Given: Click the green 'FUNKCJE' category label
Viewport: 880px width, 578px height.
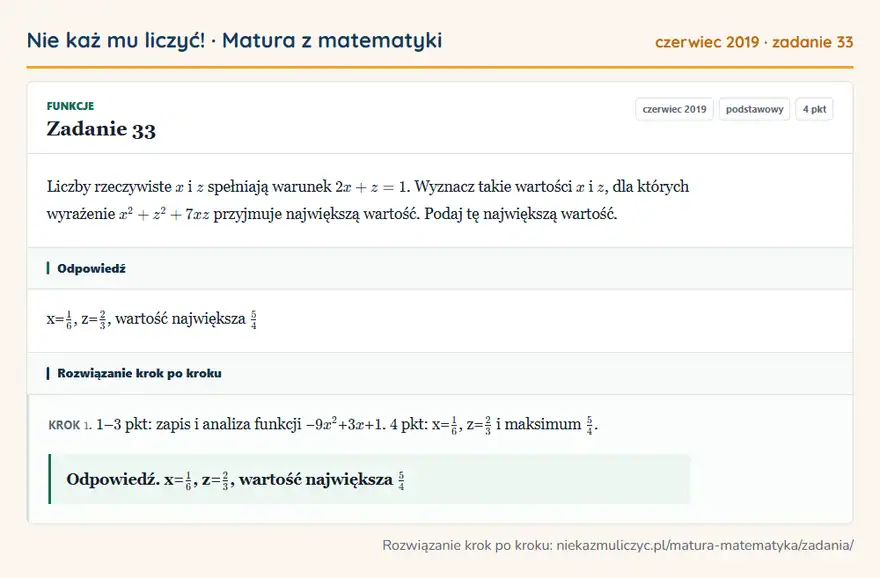Looking at the screenshot, I should click(70, 106).
